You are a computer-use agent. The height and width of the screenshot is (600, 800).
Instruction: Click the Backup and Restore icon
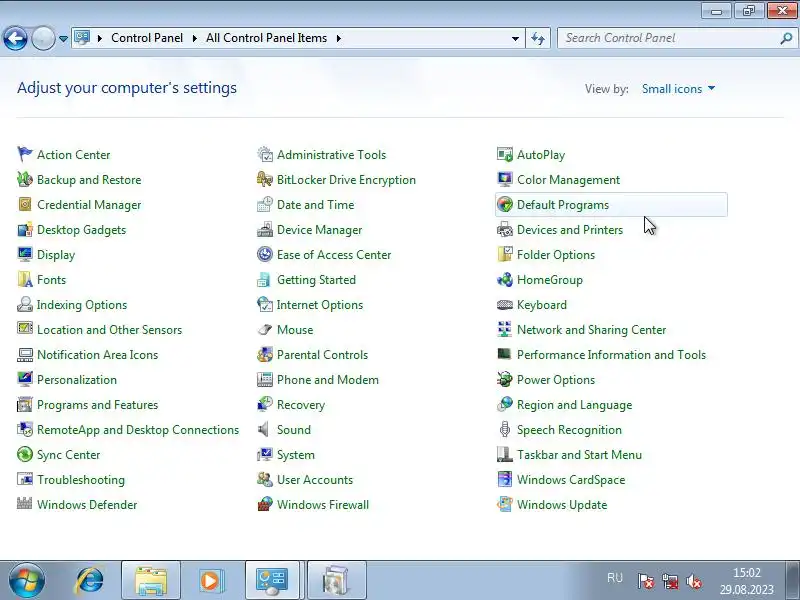(x=24, y=180)
